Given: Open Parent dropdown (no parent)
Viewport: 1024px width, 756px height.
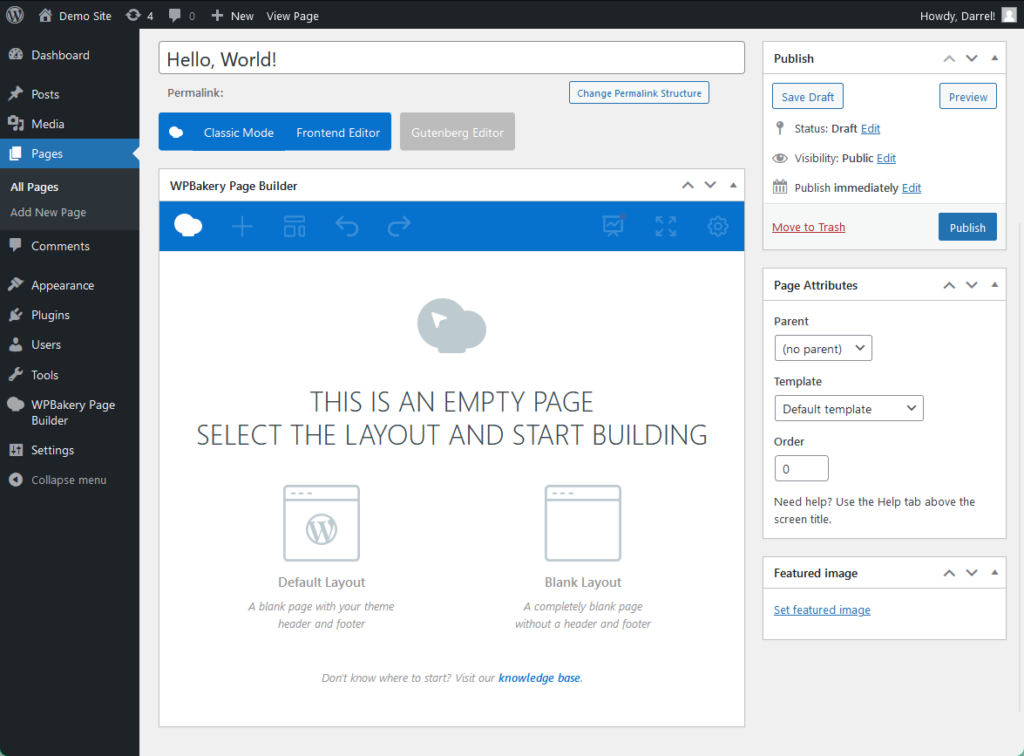Looking at the screenshot, I should pyautogui.click(x=823, y=348).
